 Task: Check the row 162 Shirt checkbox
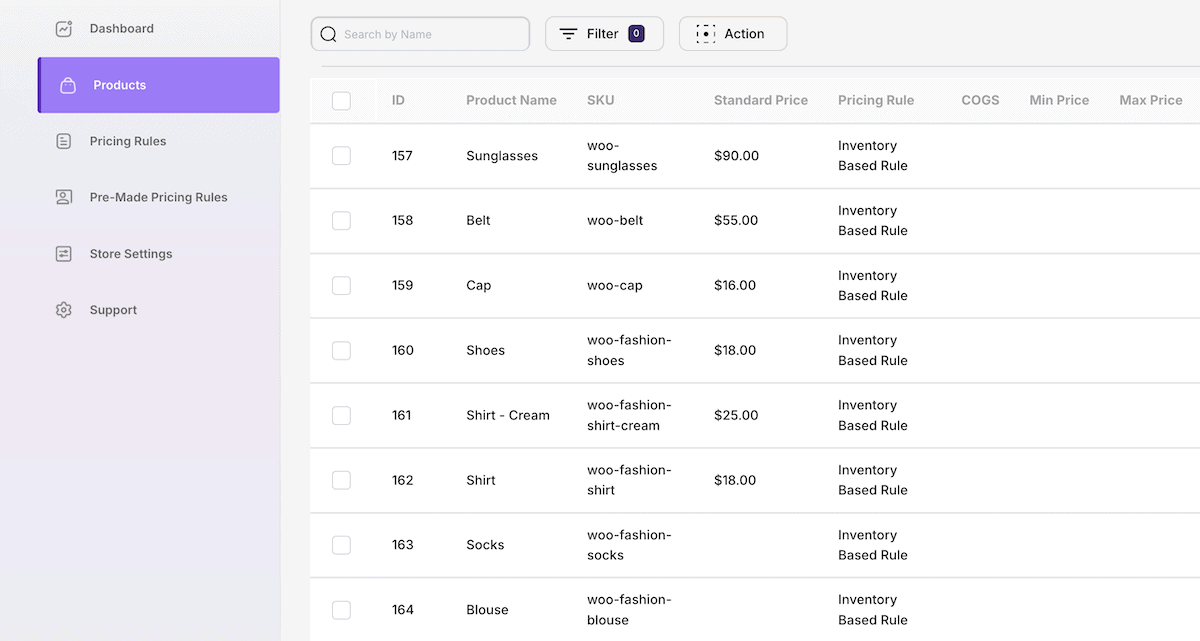341,481
